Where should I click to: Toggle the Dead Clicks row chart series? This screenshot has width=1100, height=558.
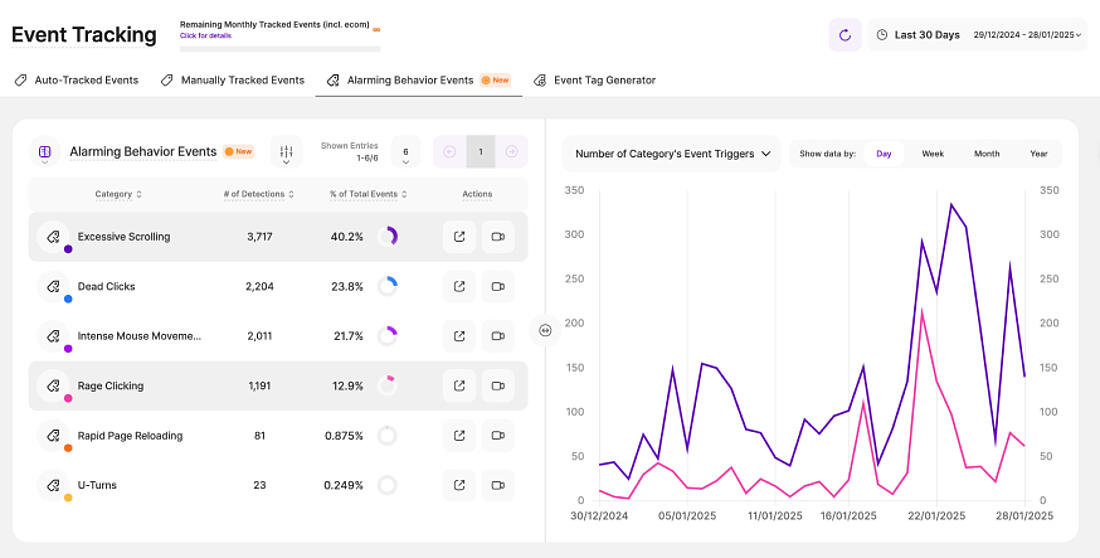(x=278, y=286)
